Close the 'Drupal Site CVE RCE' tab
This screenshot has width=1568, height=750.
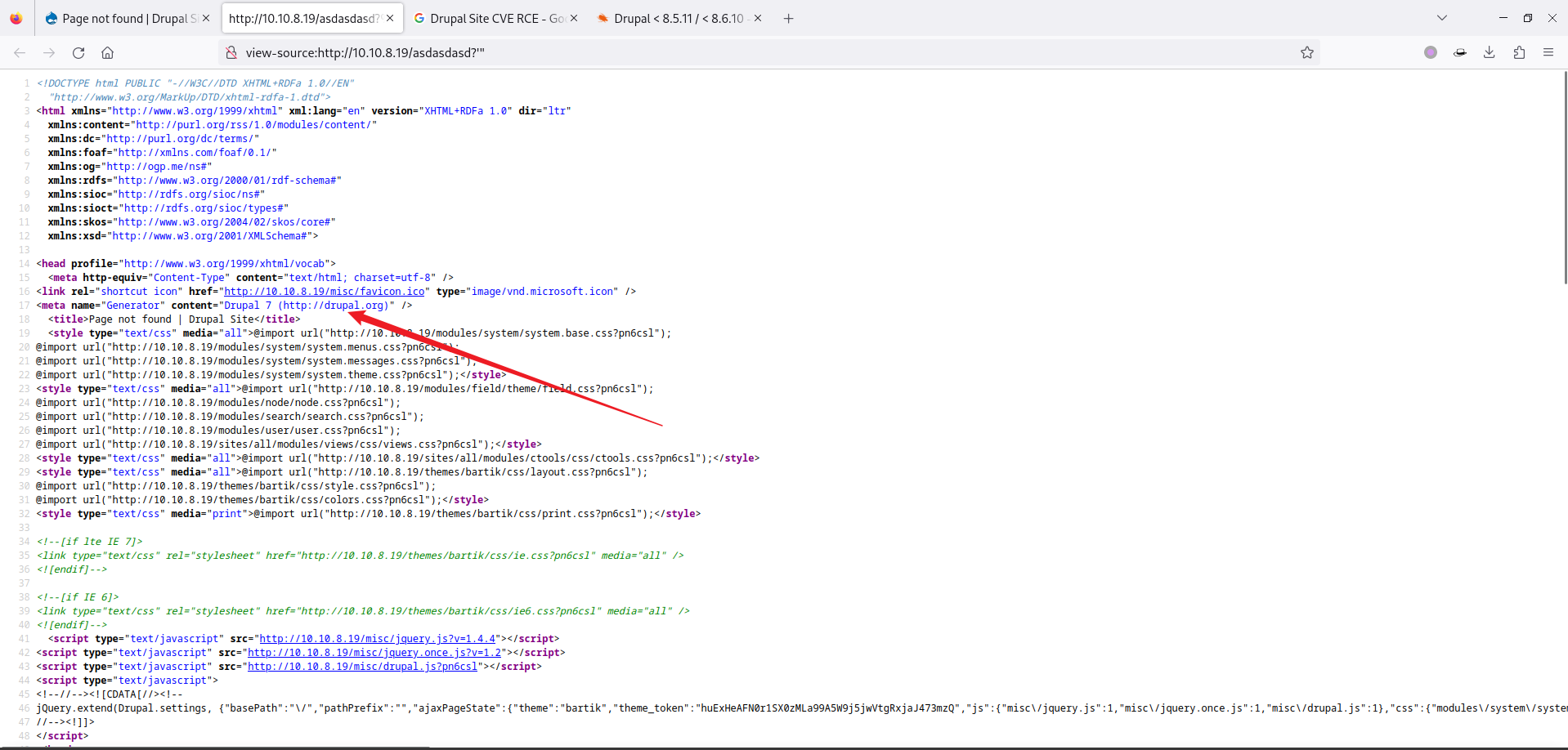coord(574,18)
